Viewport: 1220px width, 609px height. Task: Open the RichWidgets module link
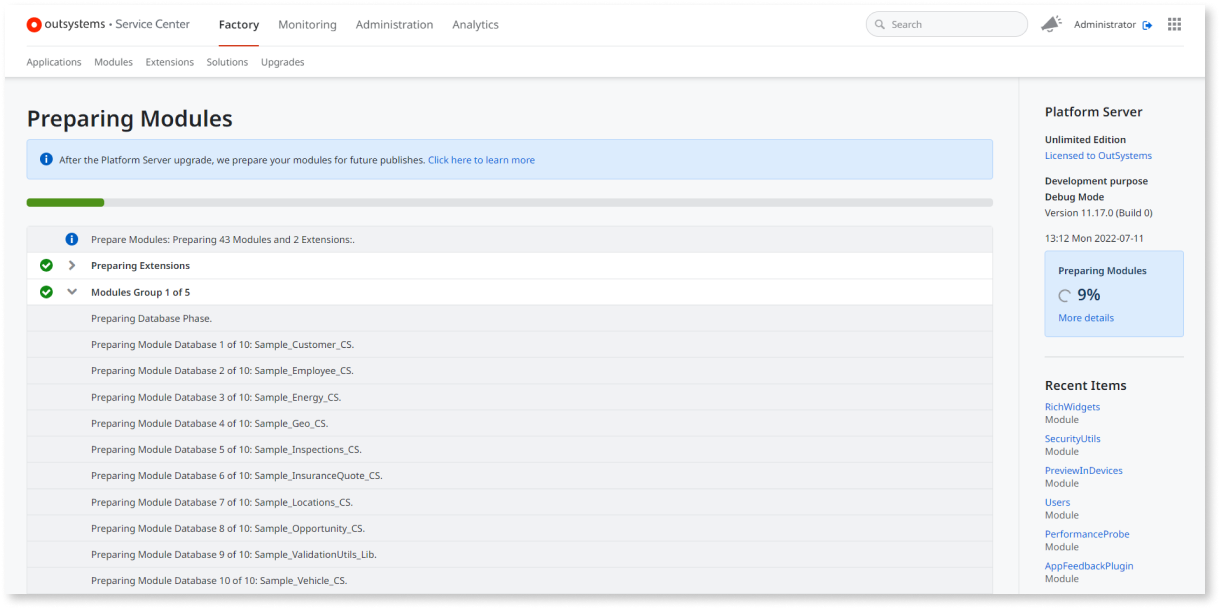click(x=1072, y=406)
